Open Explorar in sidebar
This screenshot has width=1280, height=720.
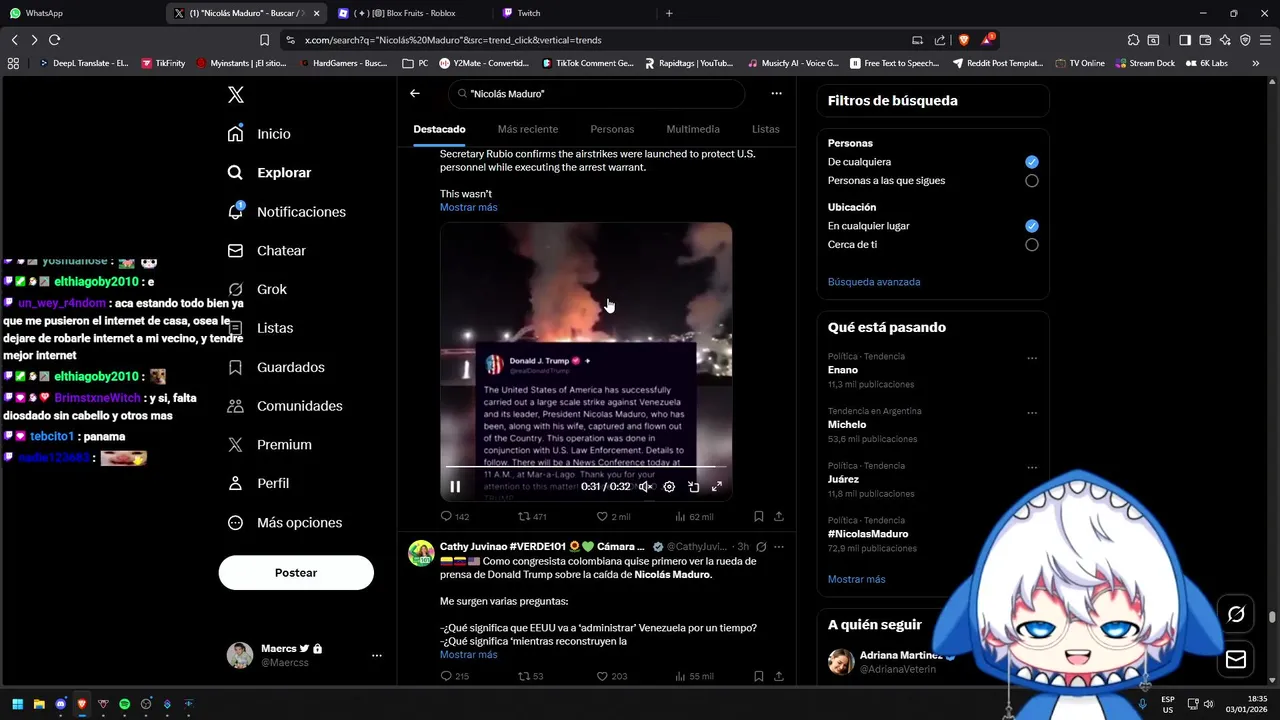[x=270, y=173]
